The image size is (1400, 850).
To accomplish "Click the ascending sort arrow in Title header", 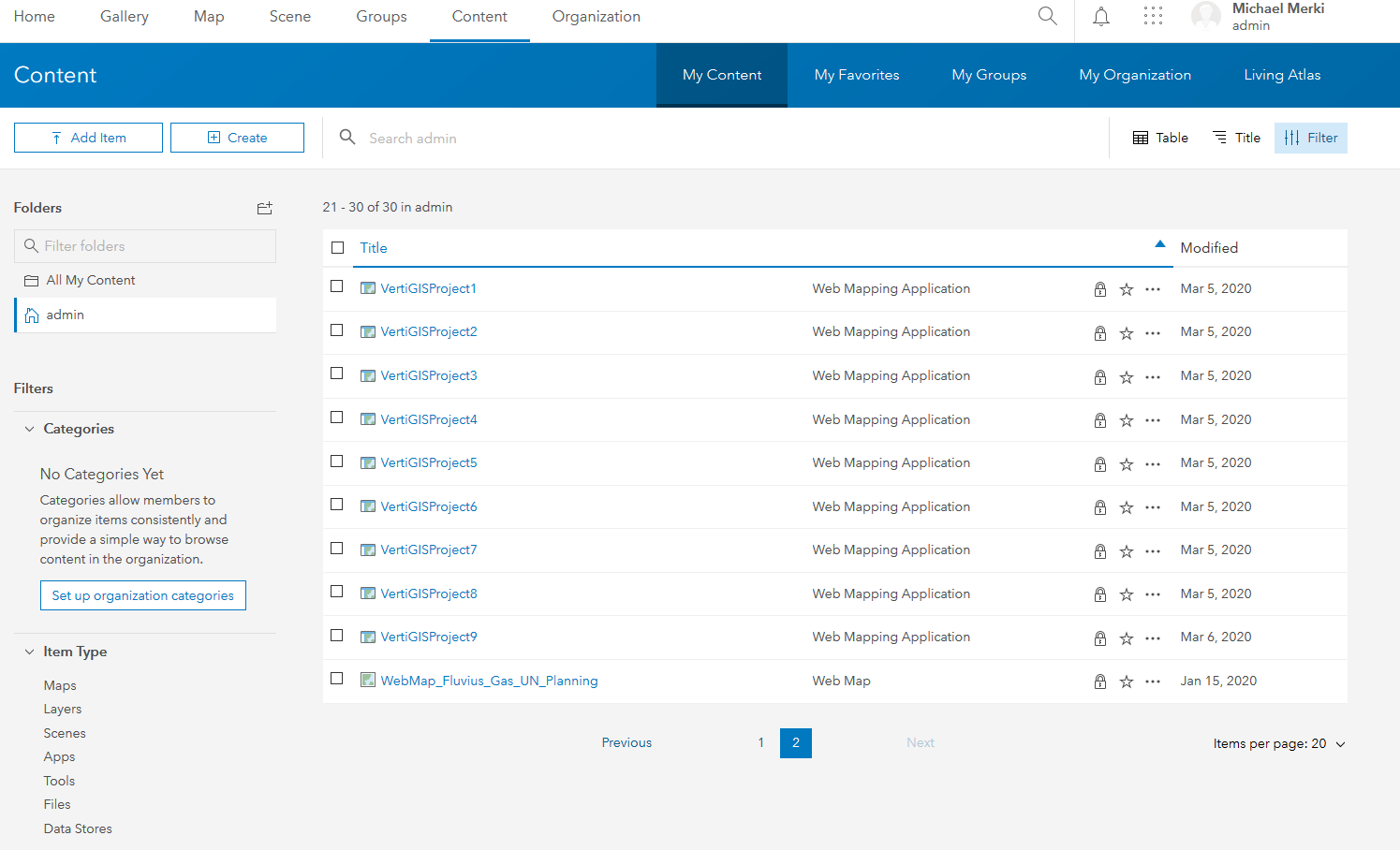I will [x=1160, y=244].
